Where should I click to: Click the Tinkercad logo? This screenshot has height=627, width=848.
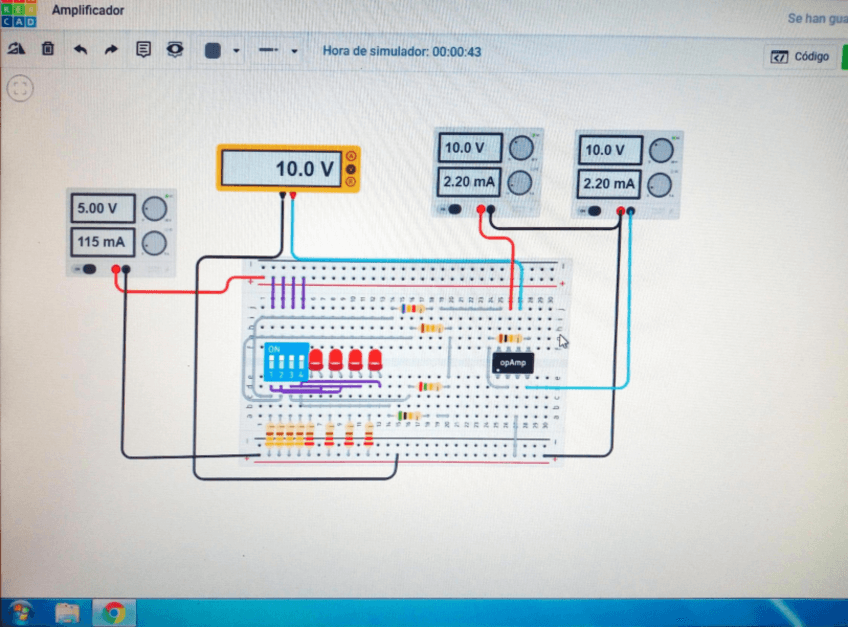pos(16,14)
